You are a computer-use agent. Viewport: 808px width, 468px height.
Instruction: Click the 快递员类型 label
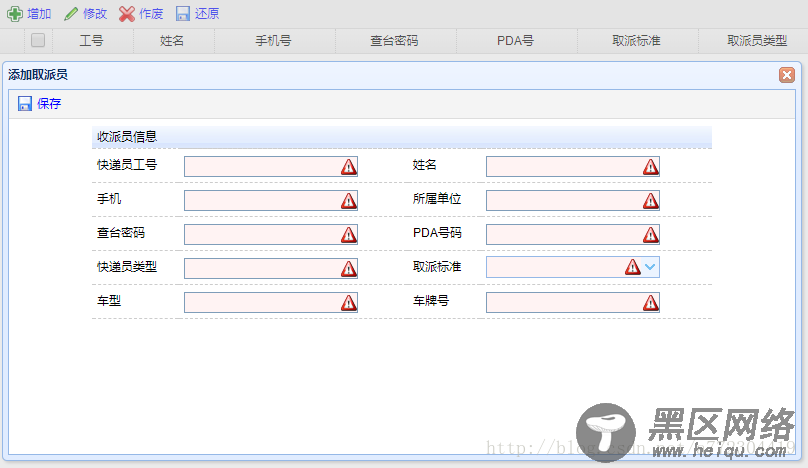coord(127,267)
